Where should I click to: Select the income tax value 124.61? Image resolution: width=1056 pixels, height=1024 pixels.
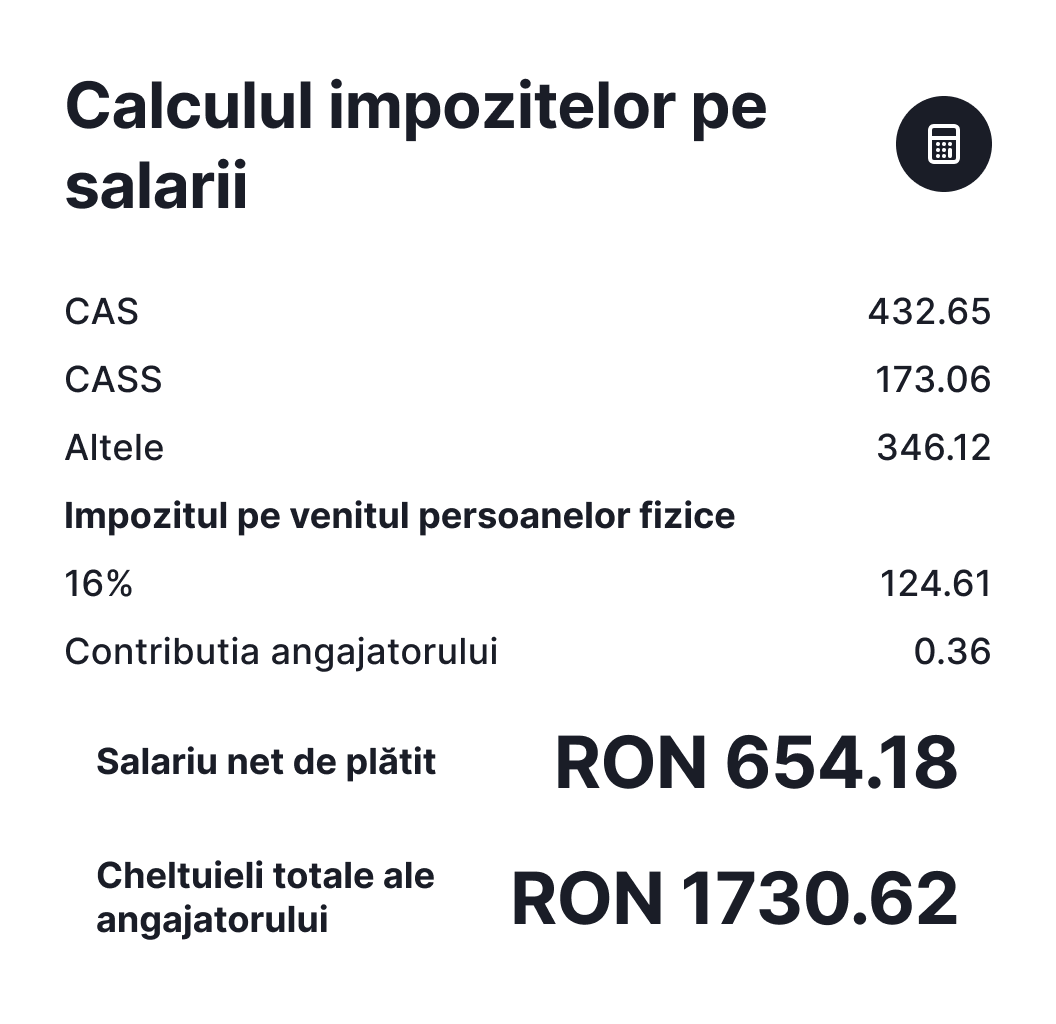tap(935, 584)
